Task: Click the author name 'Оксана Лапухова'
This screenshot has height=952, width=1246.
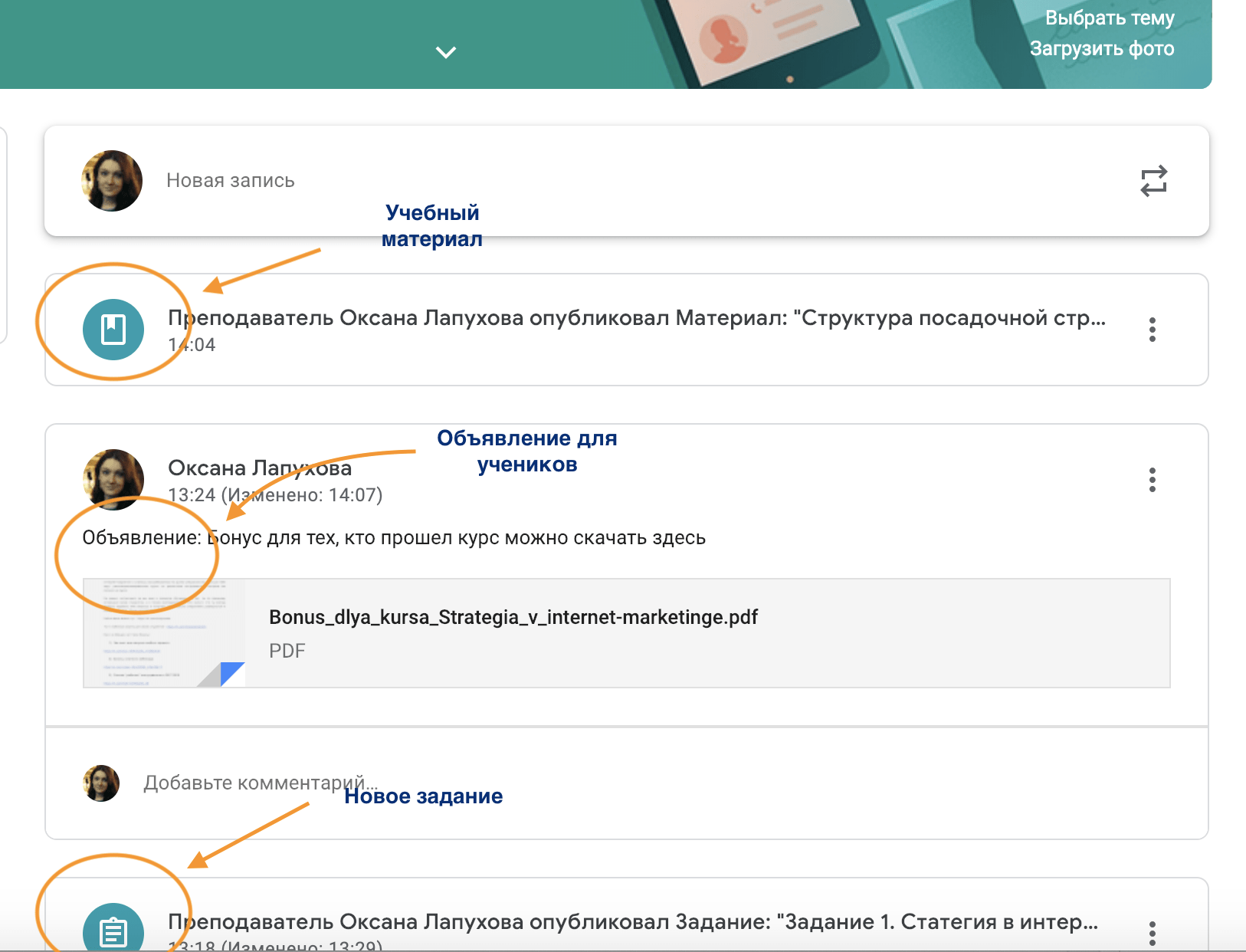Action: pyautogui.click(x=260, y=468)
